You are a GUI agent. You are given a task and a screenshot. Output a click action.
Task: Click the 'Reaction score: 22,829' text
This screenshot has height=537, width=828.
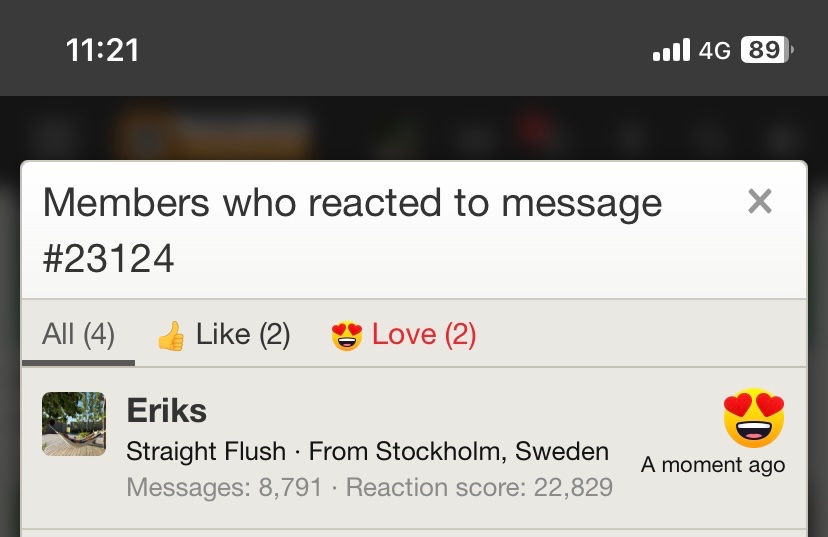click(x=479, y=487)
